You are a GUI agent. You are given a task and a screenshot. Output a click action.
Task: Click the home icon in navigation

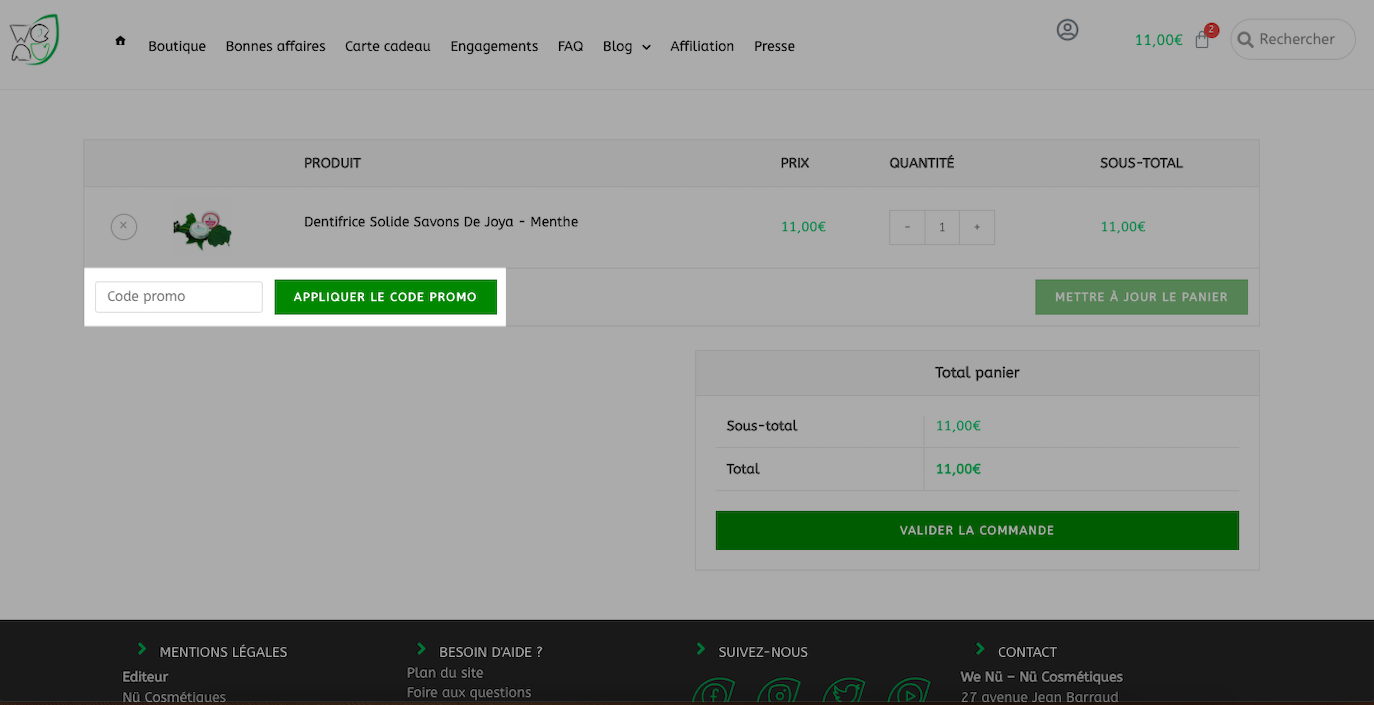[x=120, y=41]
